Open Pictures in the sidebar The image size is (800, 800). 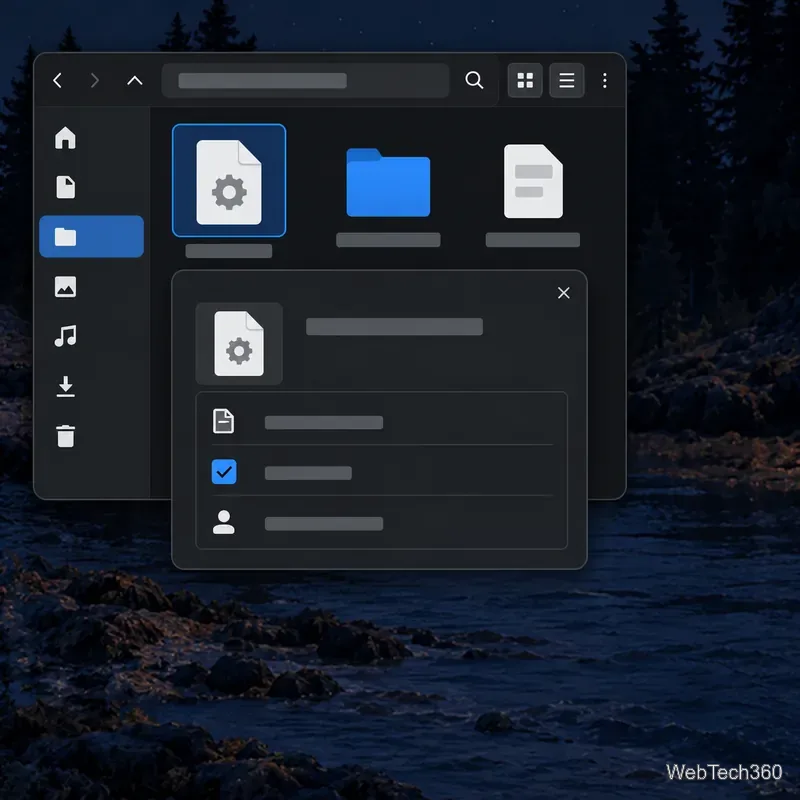click(x=65, y=286)
